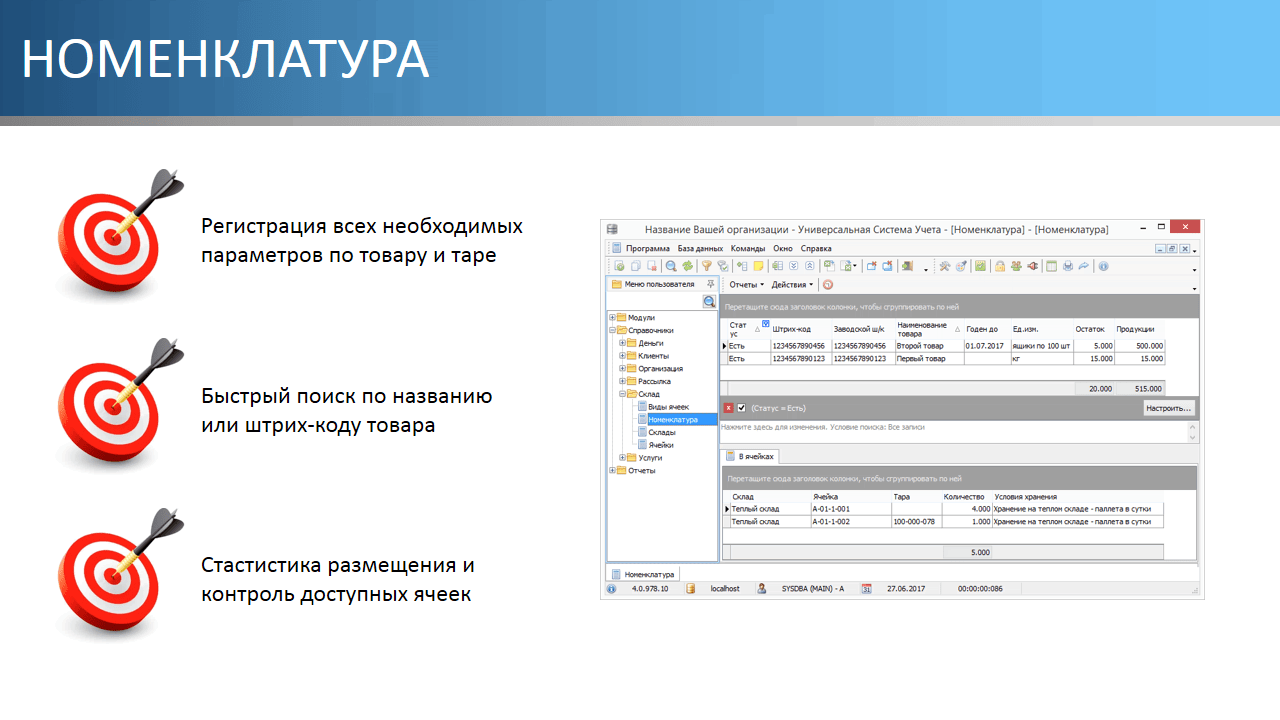Expand the Организация folder
Viewport: 1280px width, 720px height.
(622, 368)
